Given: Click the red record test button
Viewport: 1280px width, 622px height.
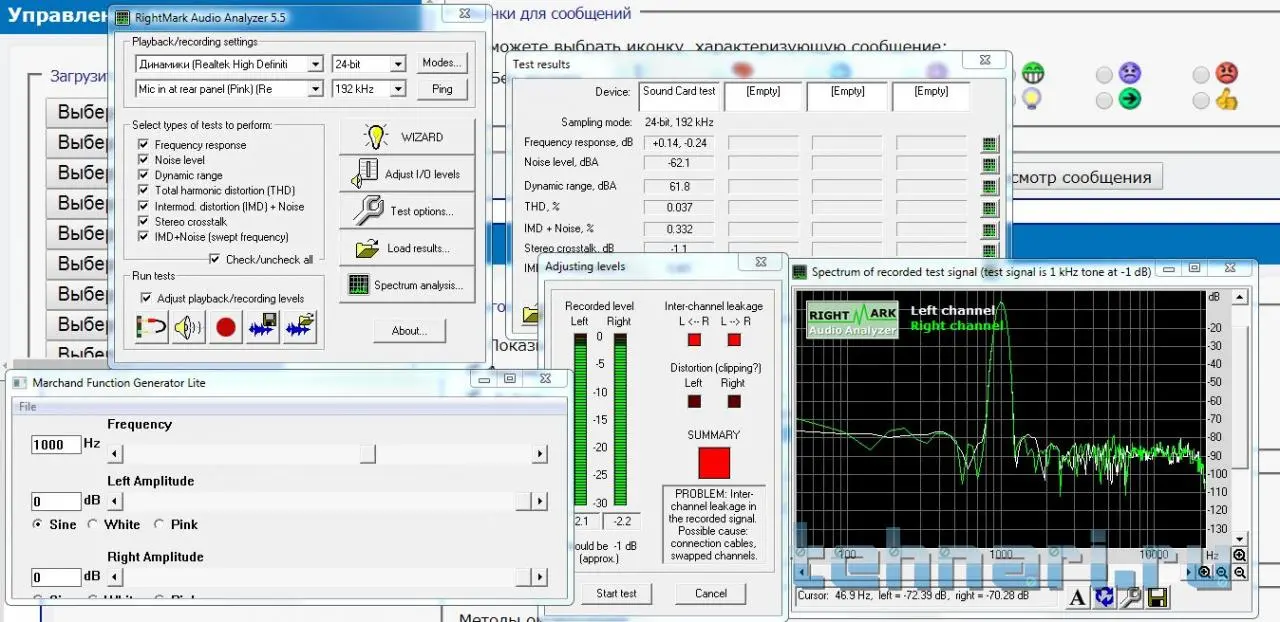Looking at the screenshot, I should click(226, 328).
